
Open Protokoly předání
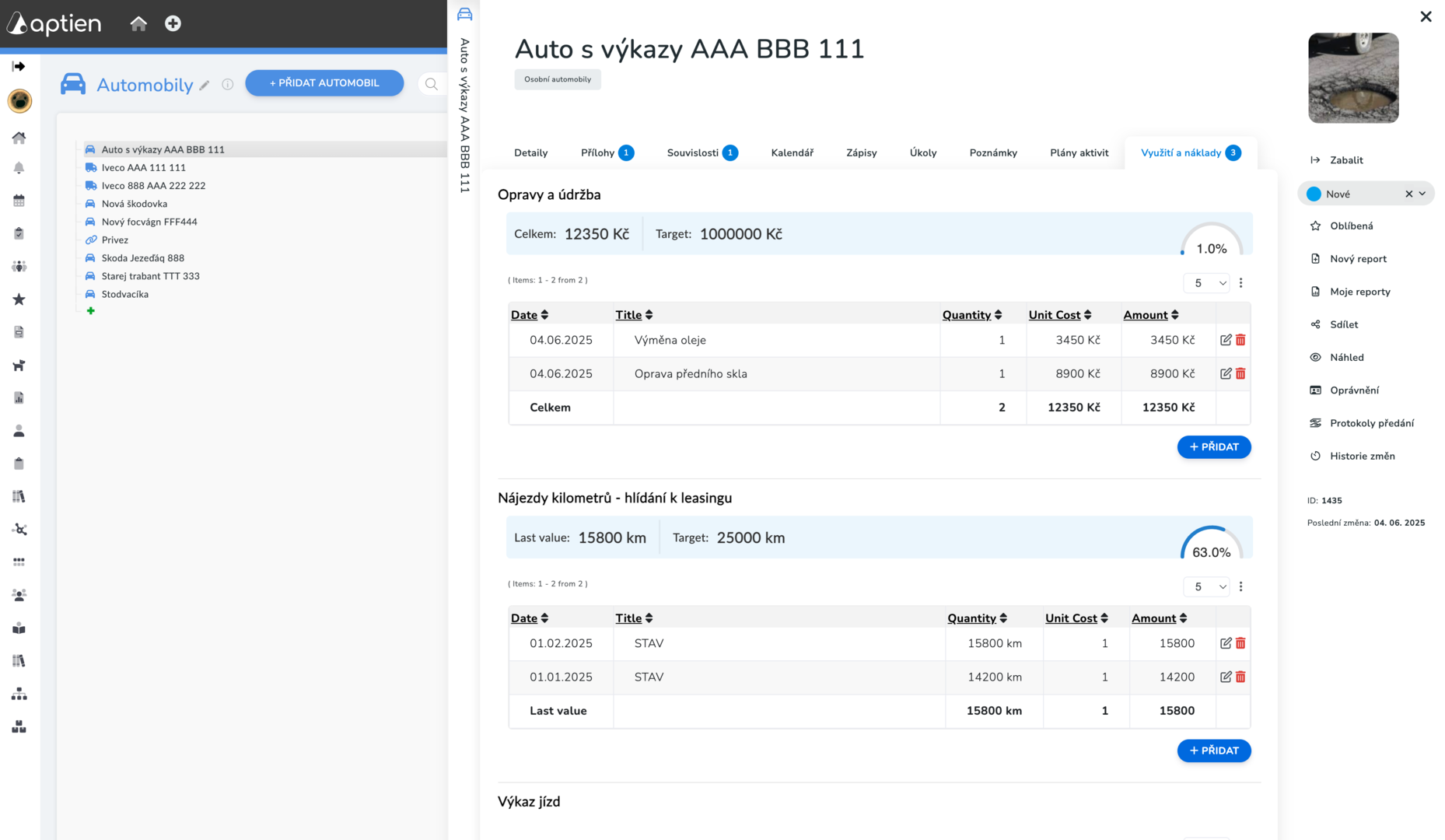[x=1363, y=423]
